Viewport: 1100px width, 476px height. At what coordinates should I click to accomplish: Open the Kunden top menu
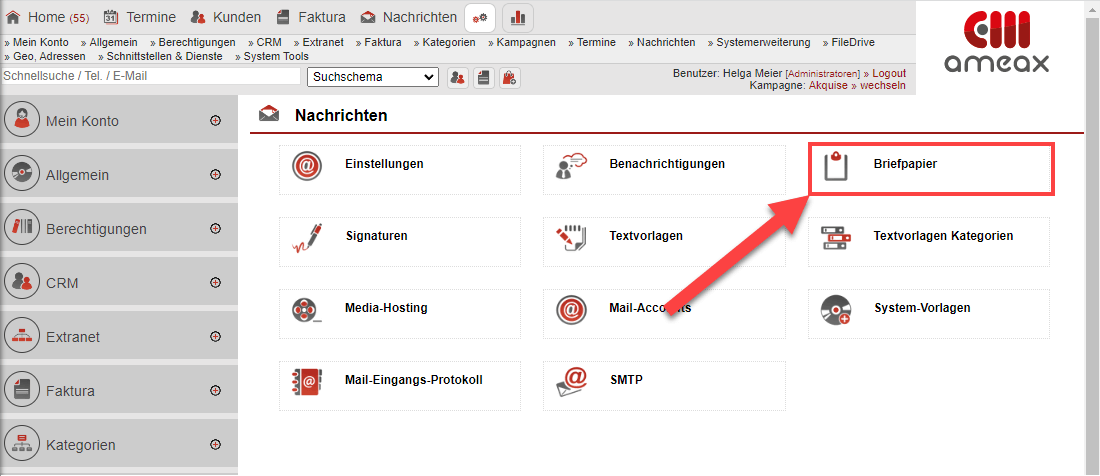pos(226,17)
